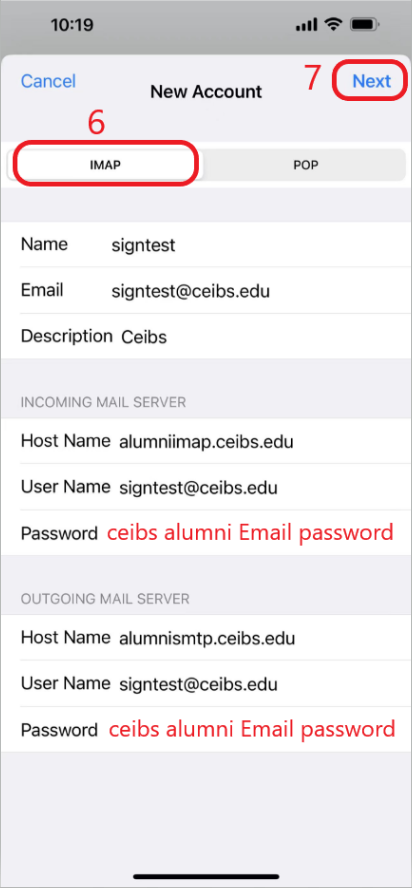This screenshot has width=412, height=888.
Task: Edit outgoing Host Name alumnismtp.ceibs.edu
Action: 206,638
